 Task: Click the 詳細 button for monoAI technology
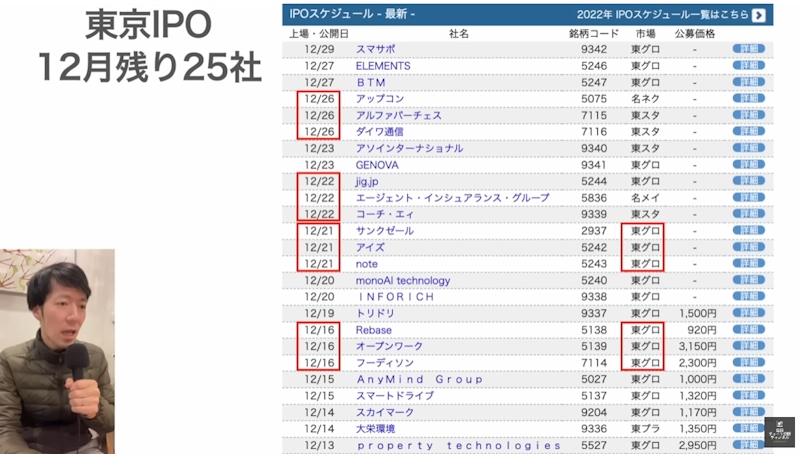pos(748,280)
